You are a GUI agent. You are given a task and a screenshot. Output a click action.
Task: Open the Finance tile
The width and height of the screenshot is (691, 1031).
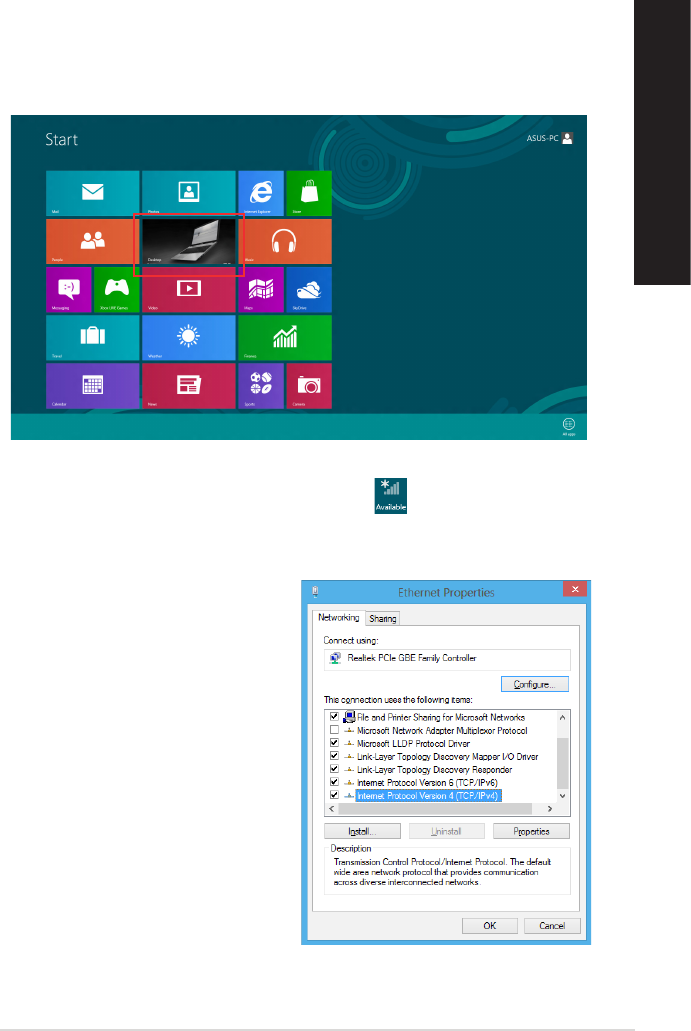pyautogui.click(x=285, y=337)
